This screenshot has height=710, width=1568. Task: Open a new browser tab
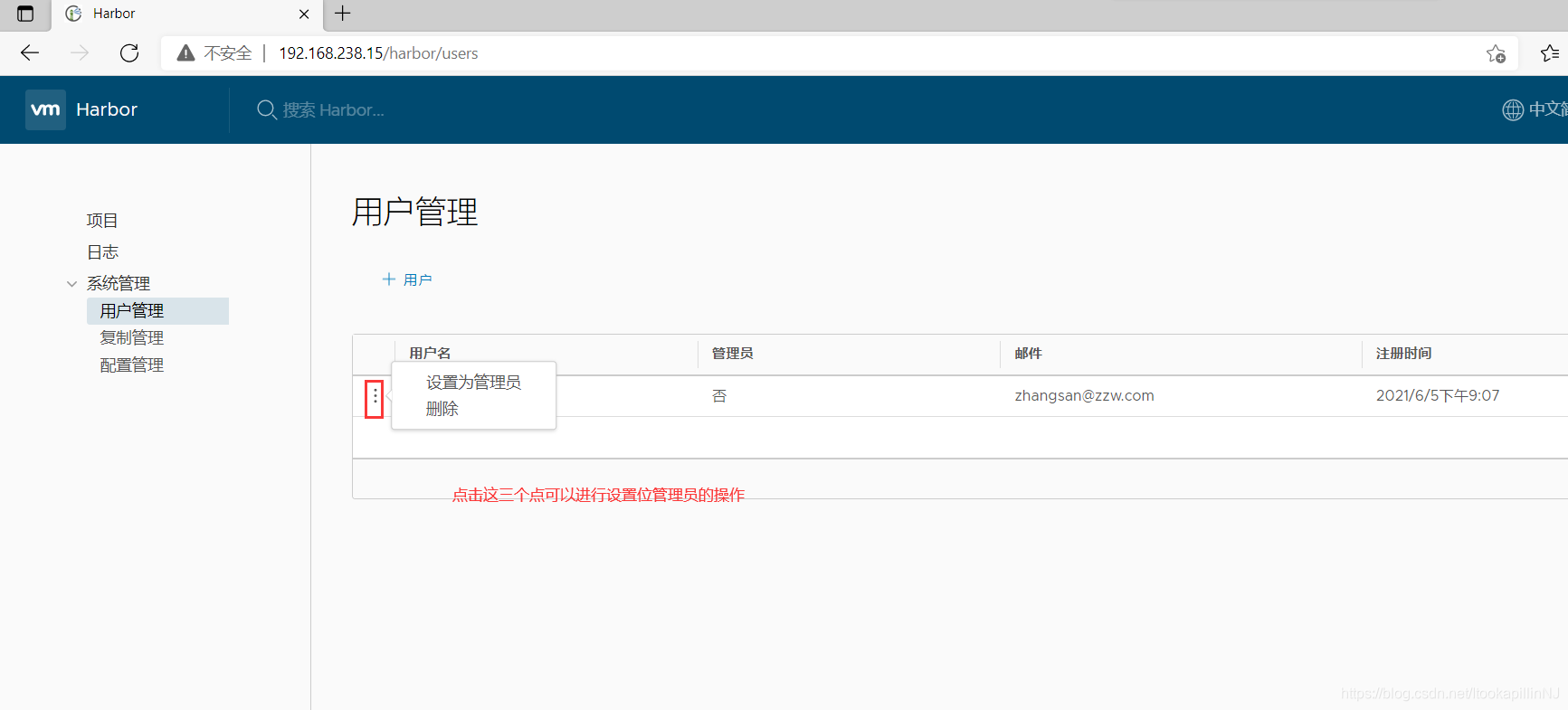(343, 14)
